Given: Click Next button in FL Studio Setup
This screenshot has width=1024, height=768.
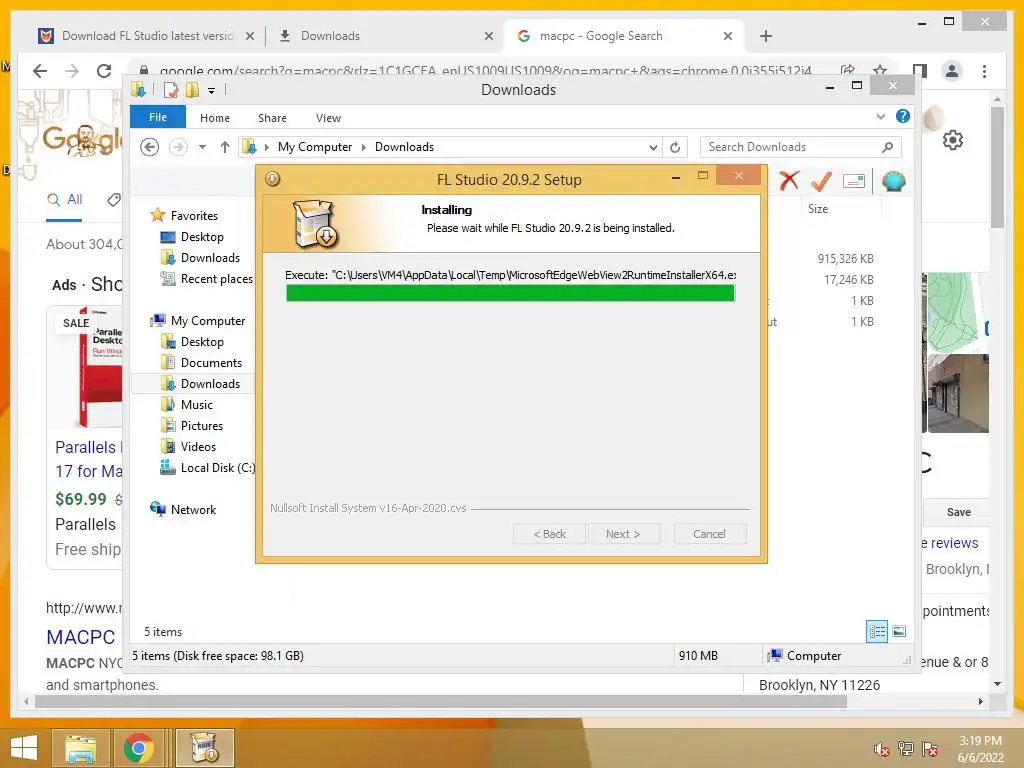Looking at the screenshot, I should coord(624,534).
